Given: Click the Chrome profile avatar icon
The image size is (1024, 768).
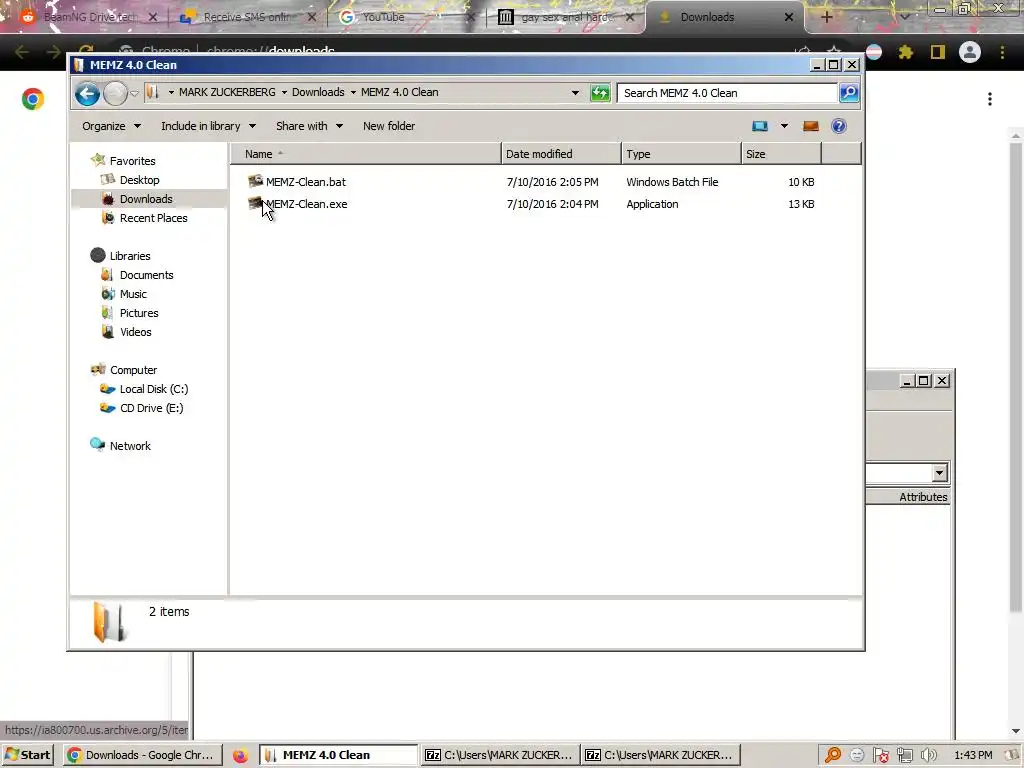Looking at the screenshot, I should coord(970,52).
